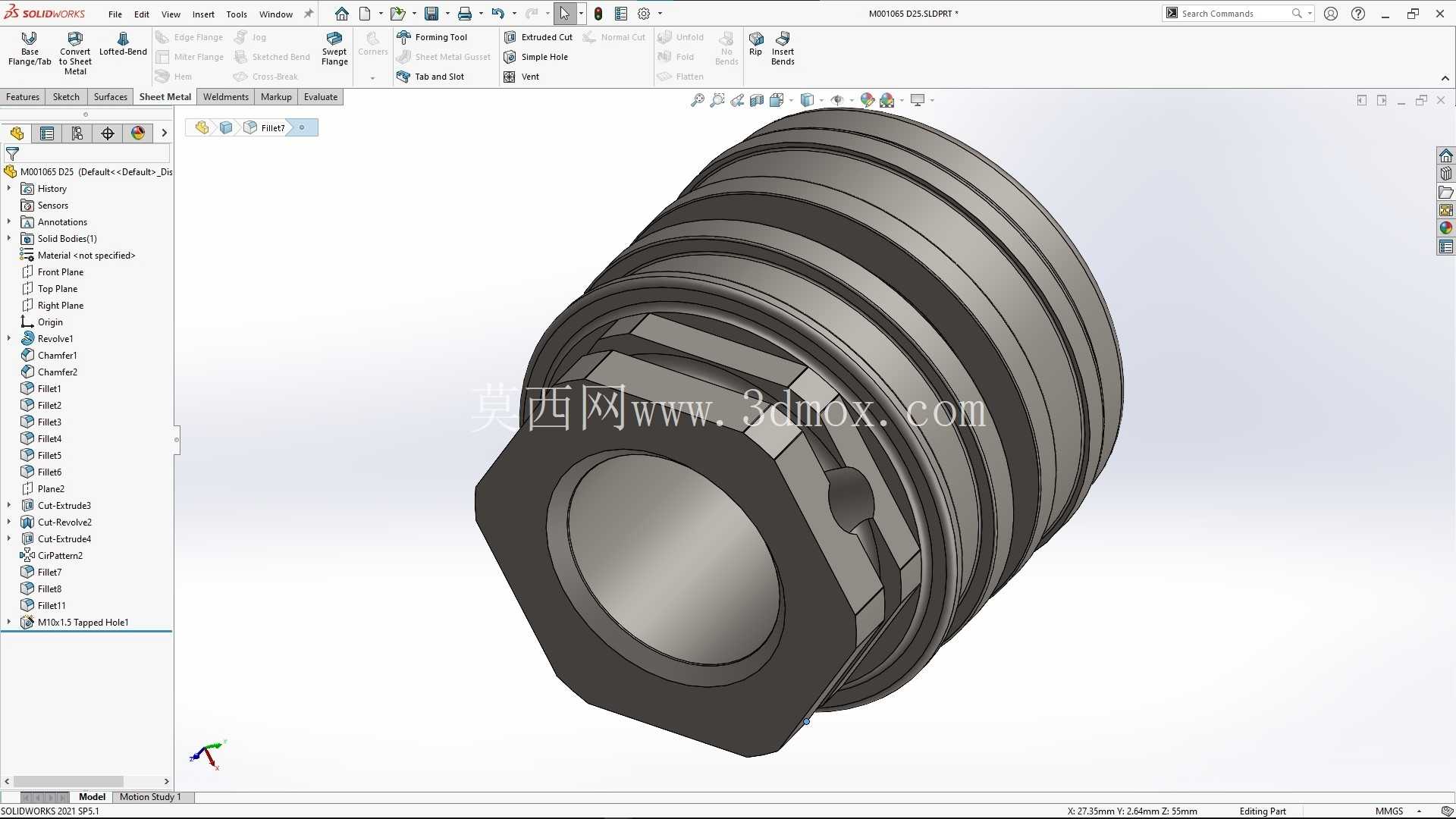Open the File menu
Screen dimensions: 1456x819
[x=115, y=14]
